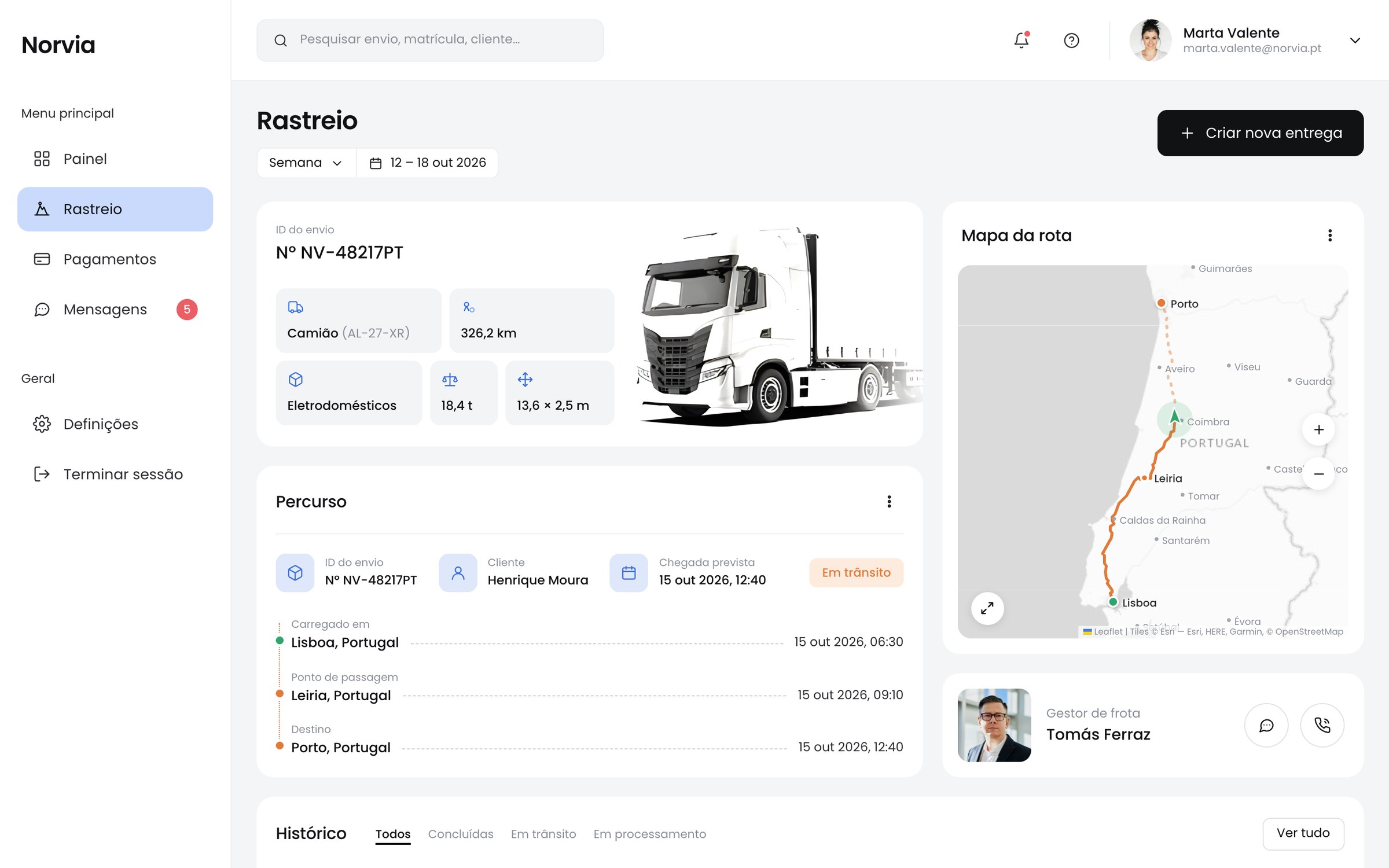Screen dimensions: 1389x868
Task: Open the notifications bell
Action: 1021,40
